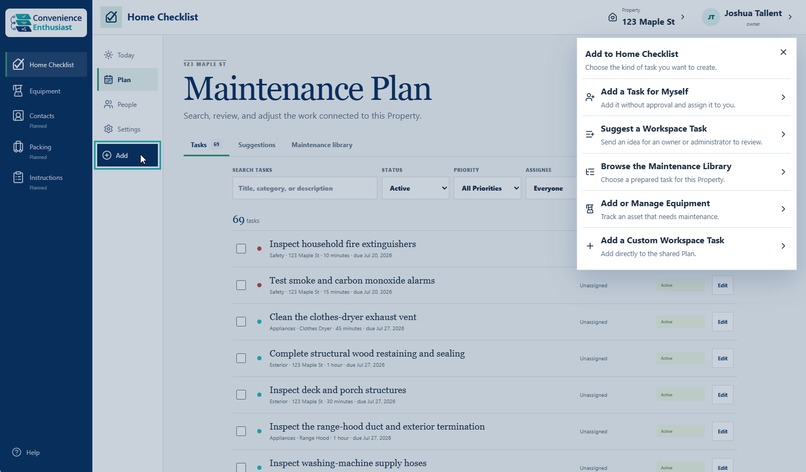Screen dimensions: 806x472
Task: Click the property house icon in the header
Action: click(612, 17)
